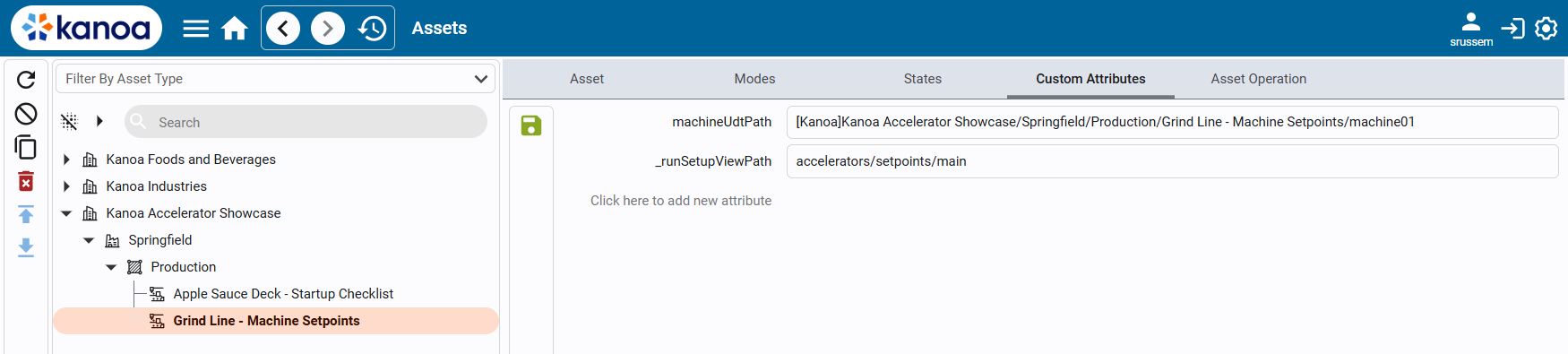Navigate back with the left arrow
1568x354 pixels.
tap(283, 29)
